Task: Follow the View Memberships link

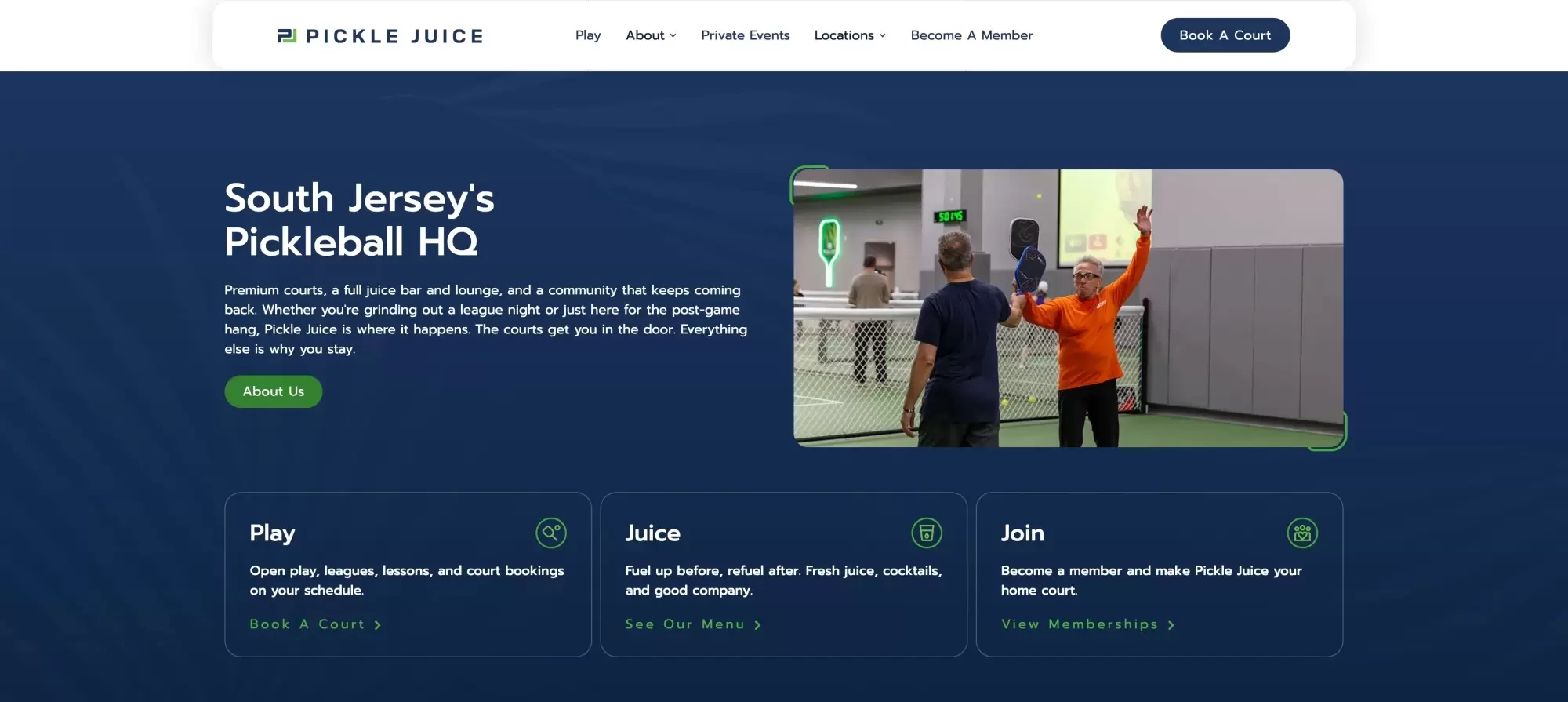Action: (1088, 624)
